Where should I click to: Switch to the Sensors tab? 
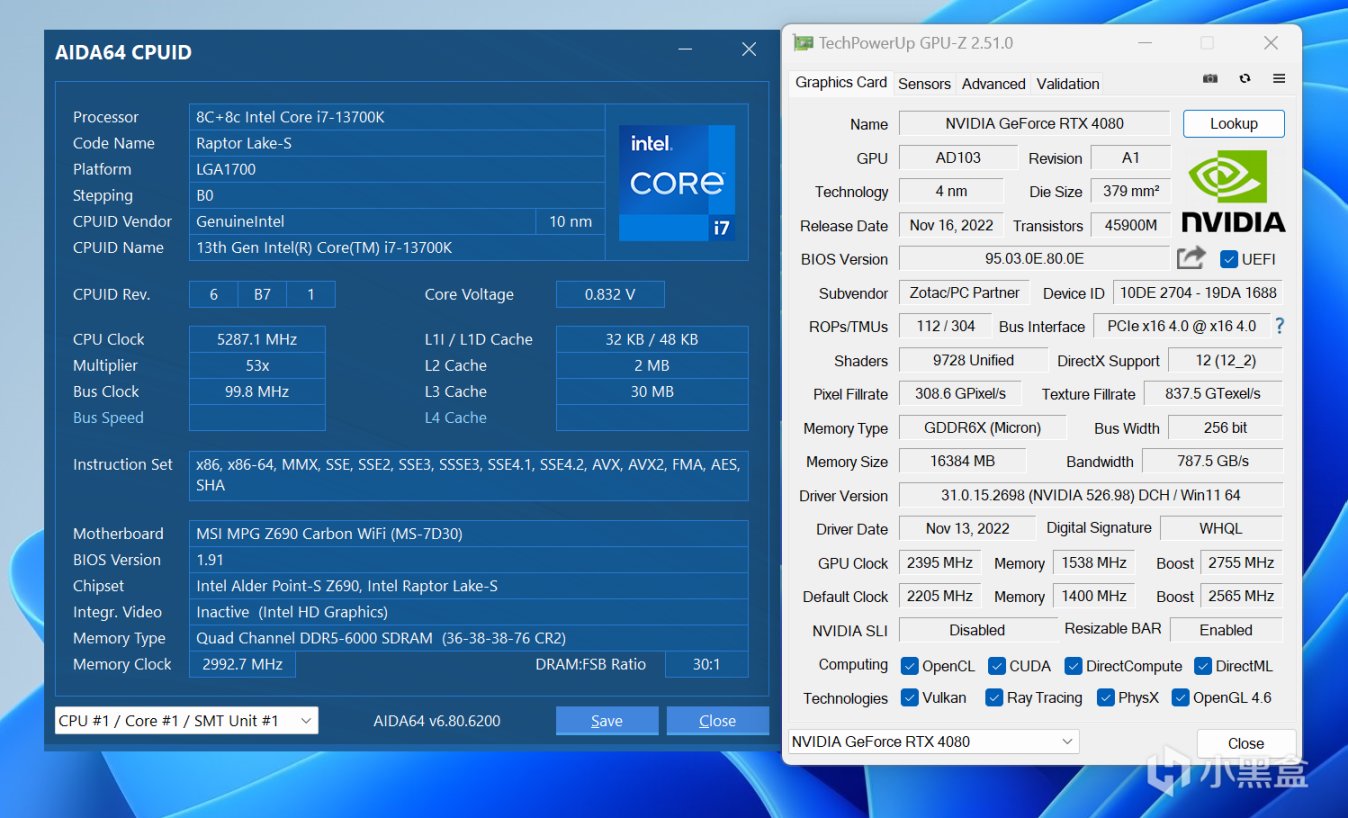point(924,84)
